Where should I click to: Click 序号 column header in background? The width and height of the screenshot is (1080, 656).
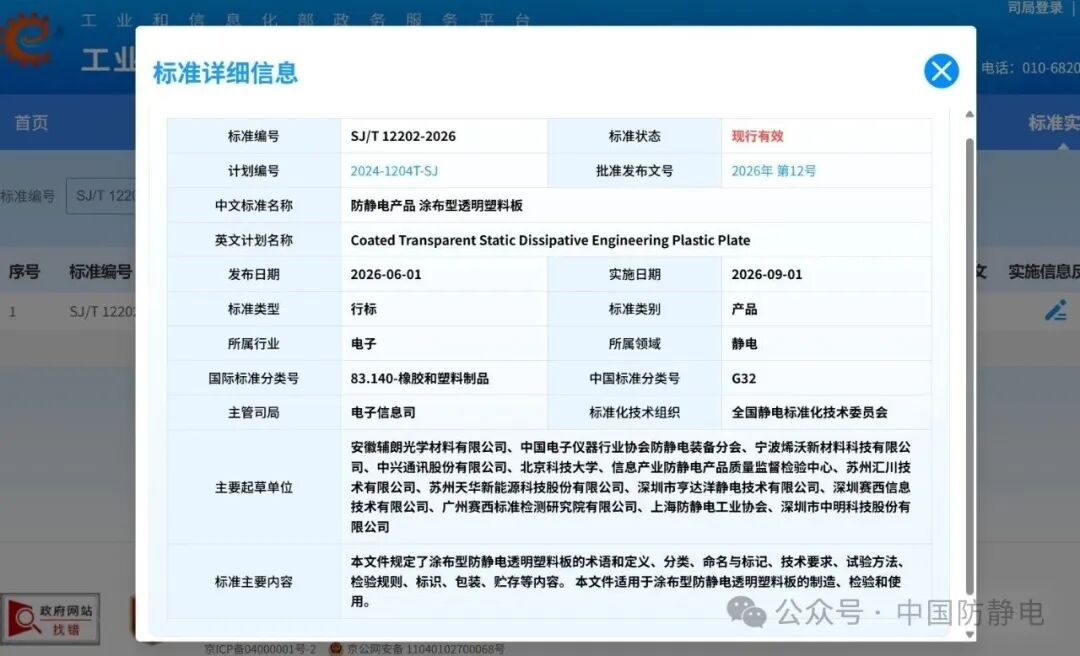[24, 272]
